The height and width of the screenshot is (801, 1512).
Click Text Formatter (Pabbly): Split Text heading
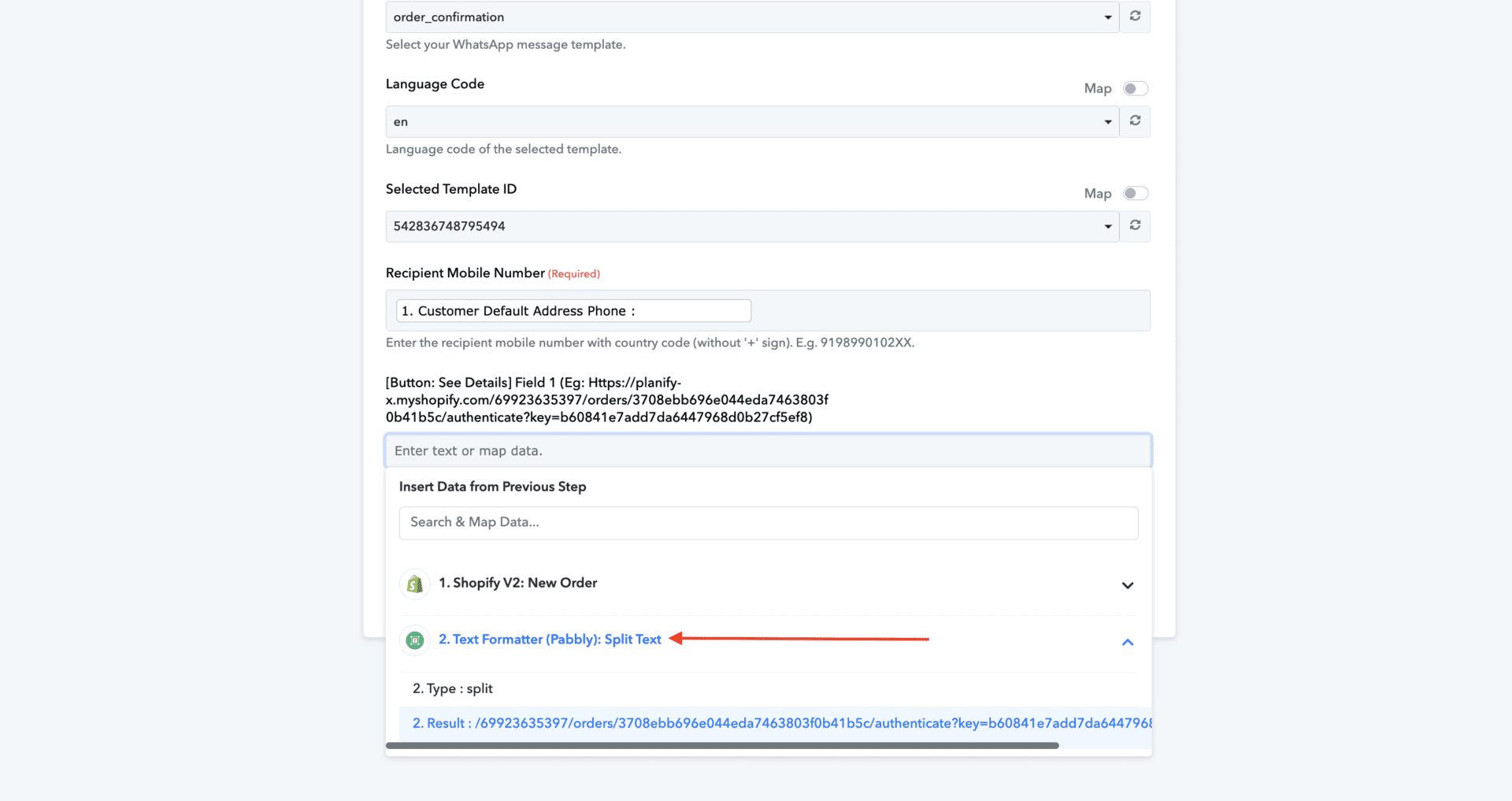pos(550,640)
